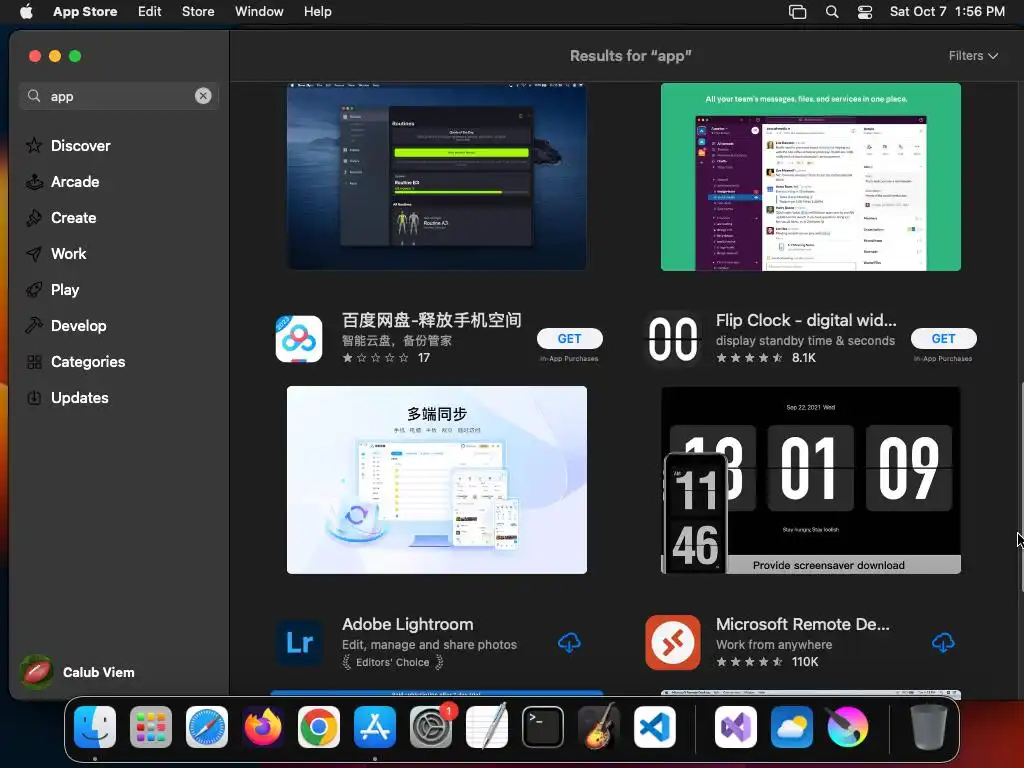Image resolution: width=1024 pixels, height=768 pixels.
Task: Launch Firefox from the Dock
Action: [x=263, y=727]
